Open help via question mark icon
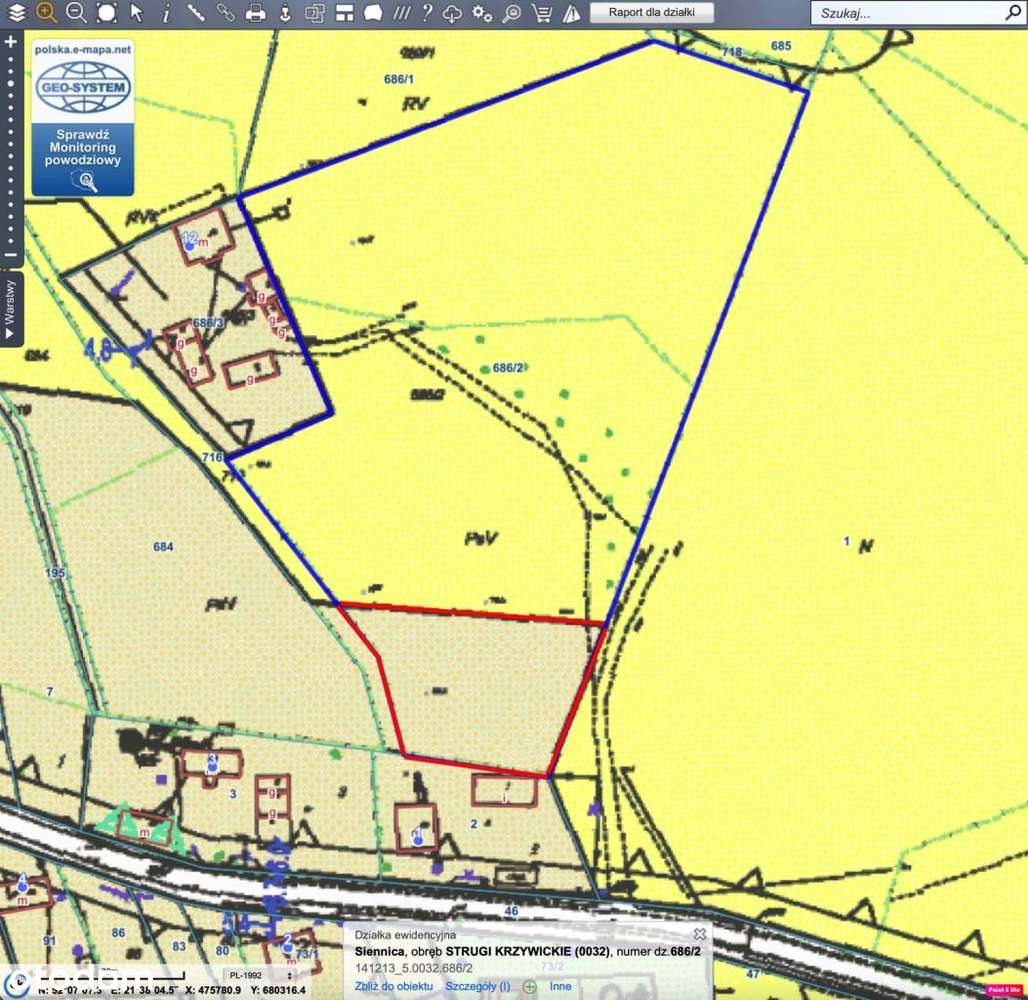 click(427, 12)
